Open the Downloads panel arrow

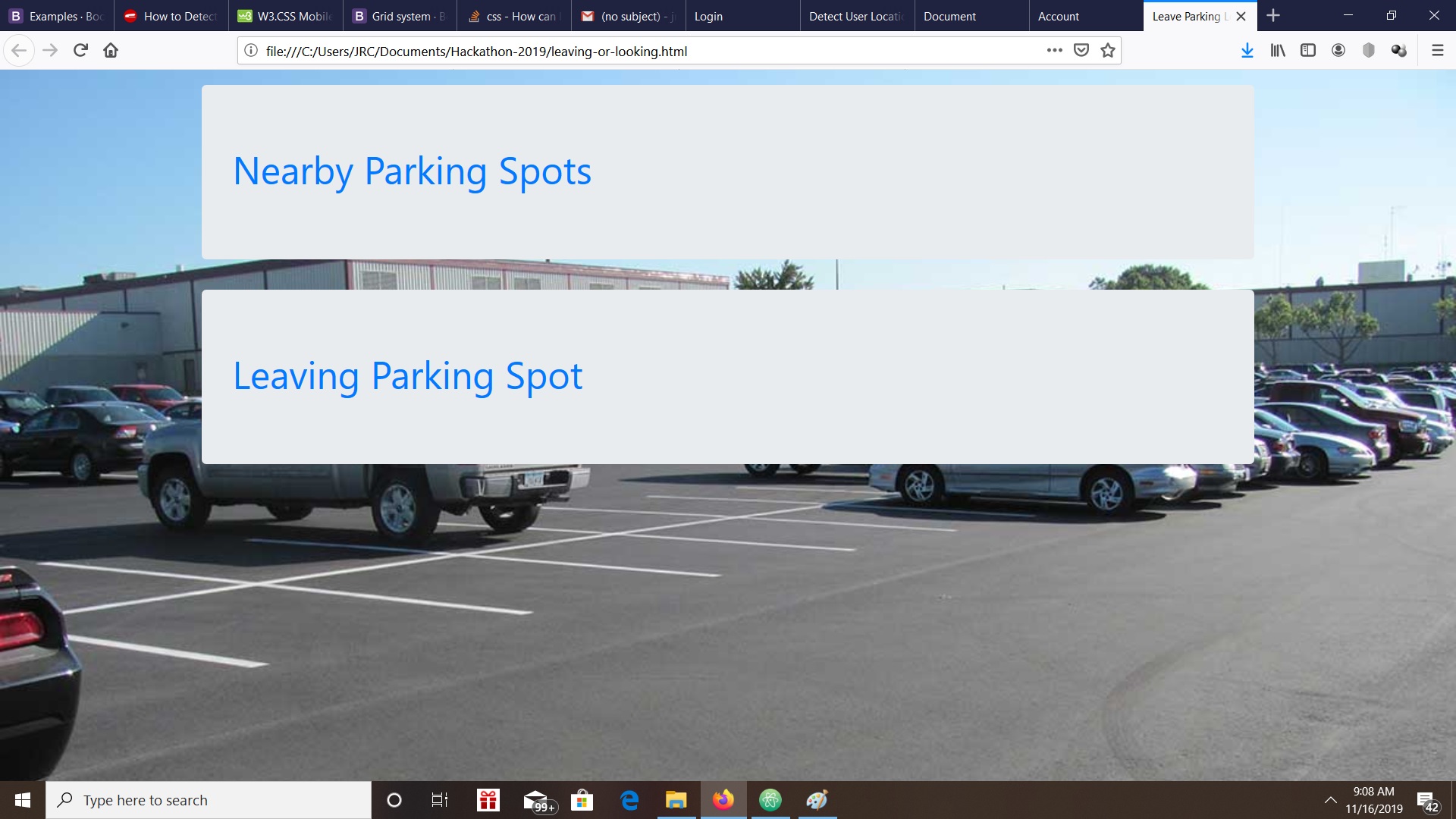[1247, 51]
